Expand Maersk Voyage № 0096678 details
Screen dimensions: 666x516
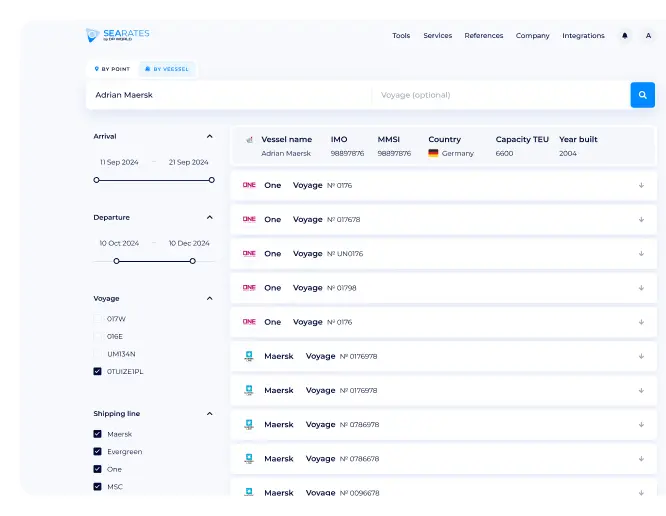pos(641,493)
